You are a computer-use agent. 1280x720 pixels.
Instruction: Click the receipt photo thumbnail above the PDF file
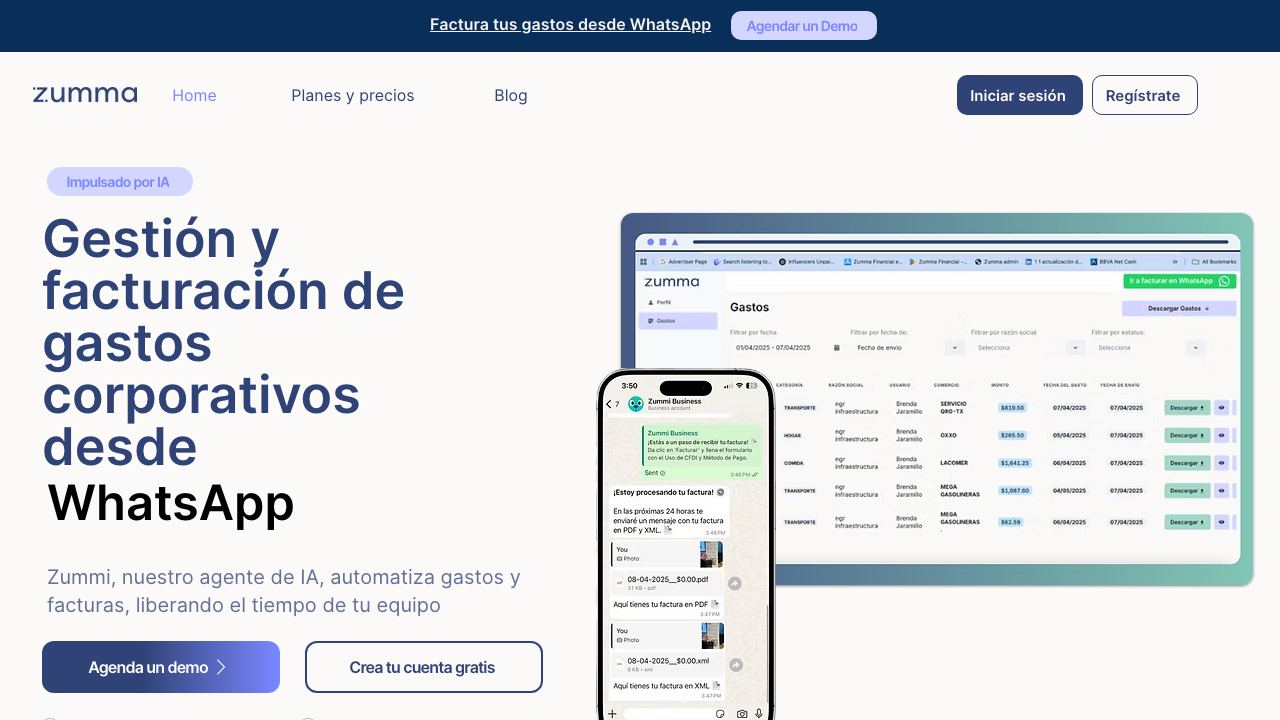[x=711, y=554]
